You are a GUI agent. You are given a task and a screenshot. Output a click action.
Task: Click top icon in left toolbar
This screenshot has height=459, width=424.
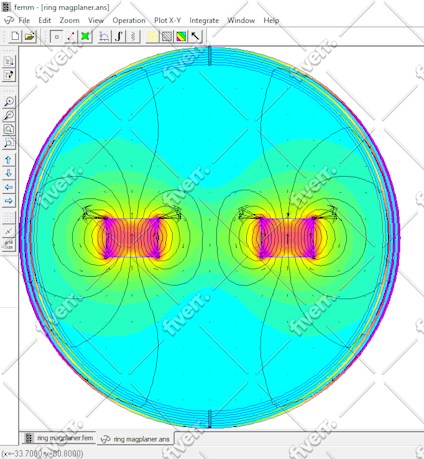pos(9,61)
